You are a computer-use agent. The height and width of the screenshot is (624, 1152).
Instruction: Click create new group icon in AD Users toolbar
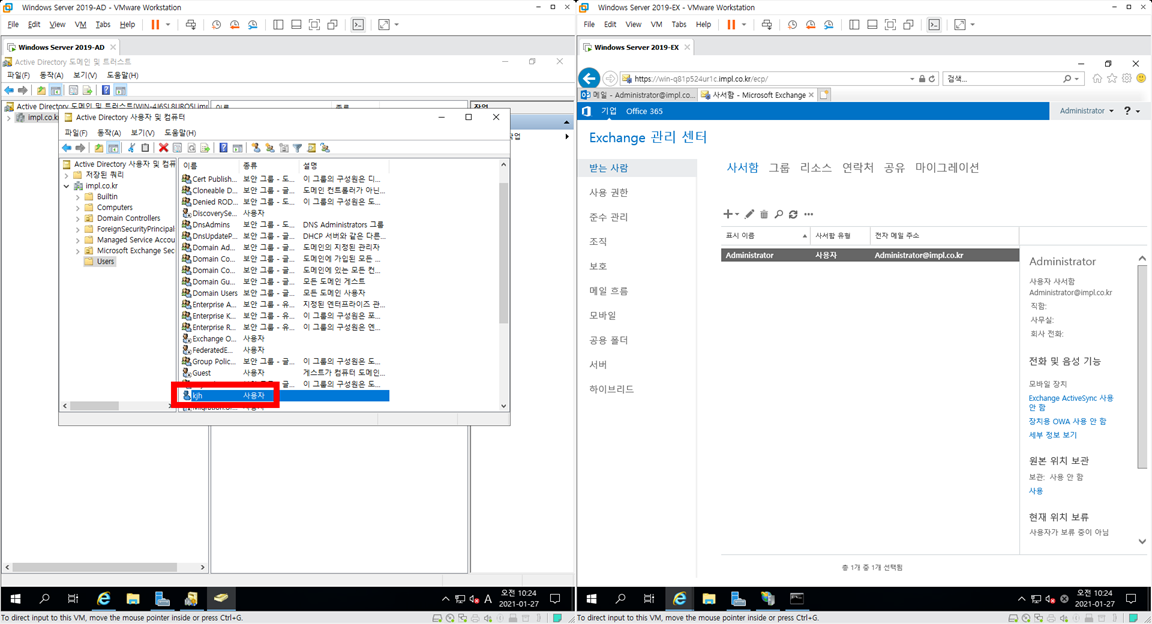pyautogui.click(x=270, y=148)
